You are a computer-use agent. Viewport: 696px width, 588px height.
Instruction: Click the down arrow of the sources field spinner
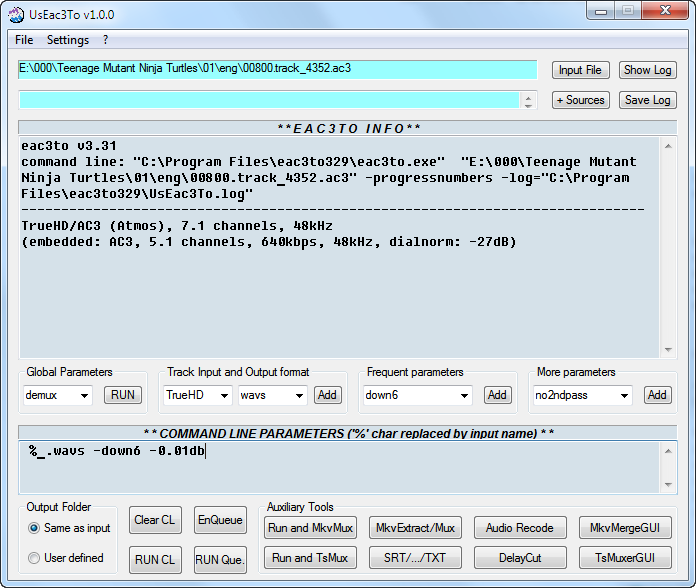coord(528,105)
